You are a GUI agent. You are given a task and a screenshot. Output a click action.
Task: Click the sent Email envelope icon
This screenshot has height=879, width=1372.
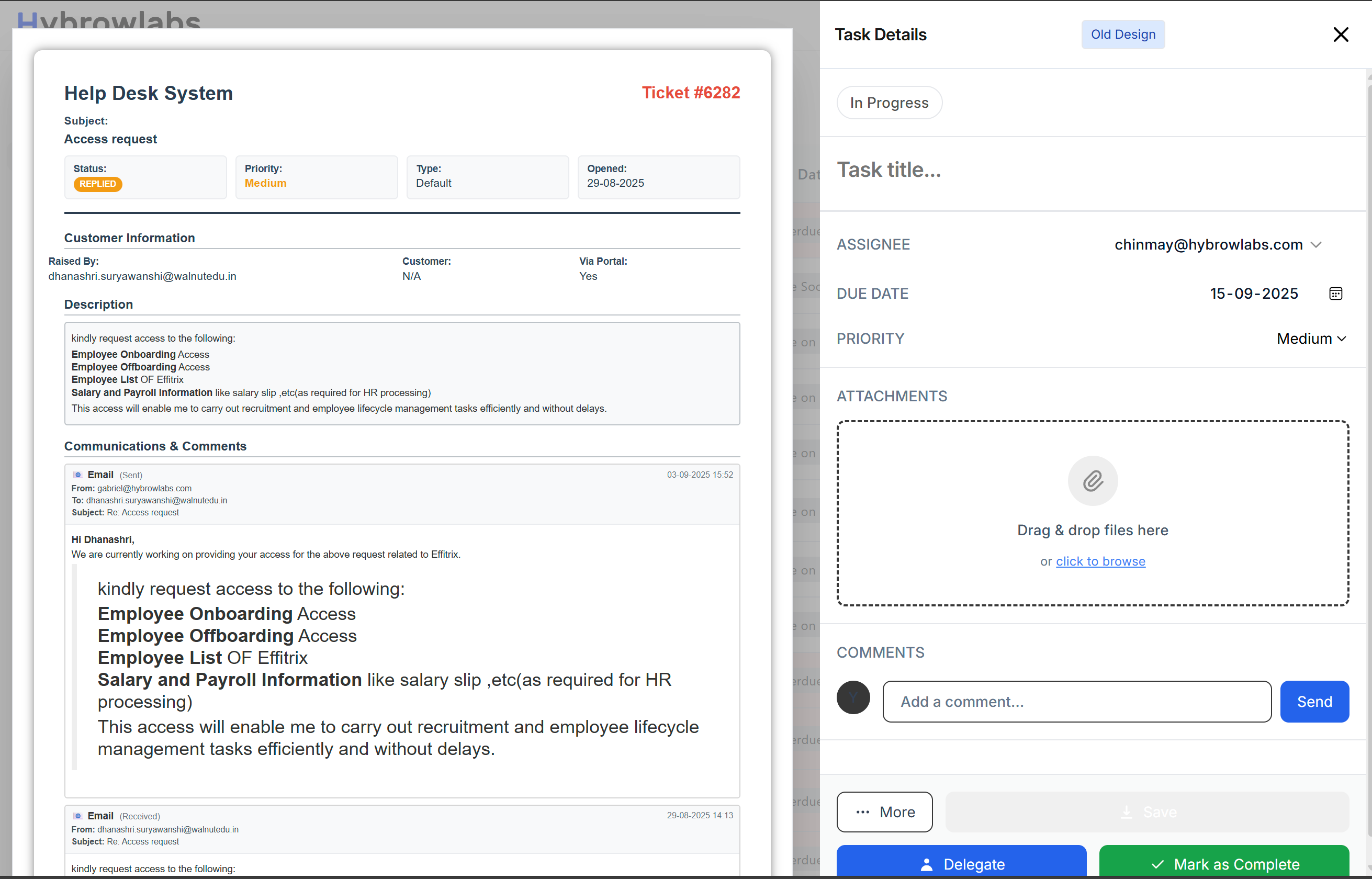77,475
